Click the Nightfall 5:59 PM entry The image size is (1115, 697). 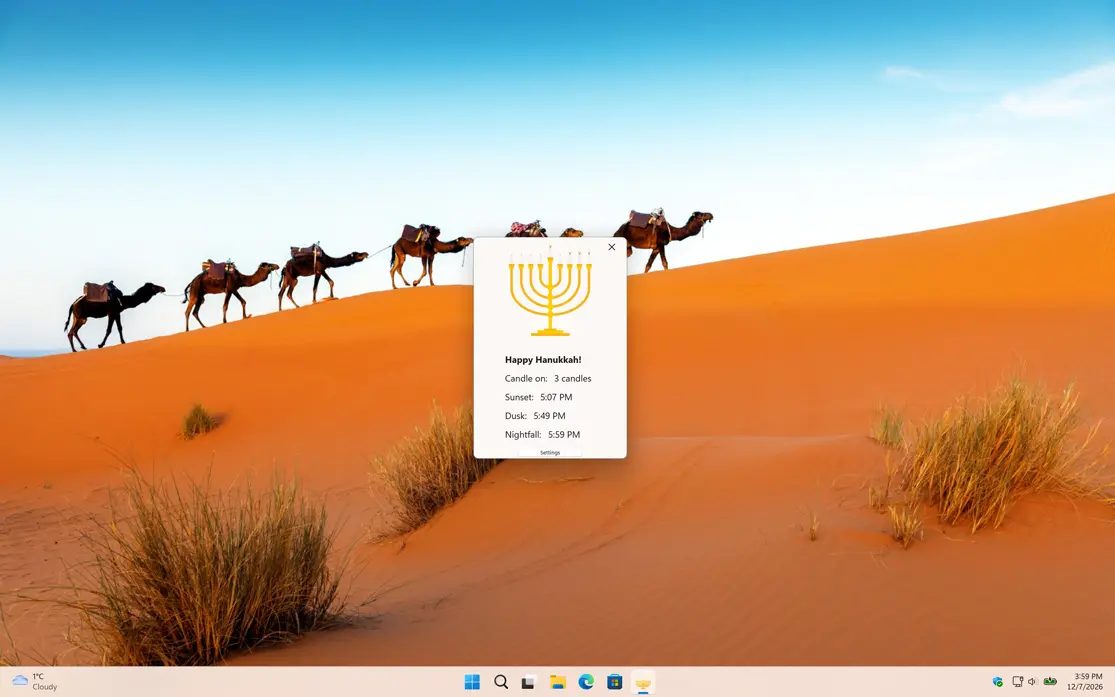(542, 434)
